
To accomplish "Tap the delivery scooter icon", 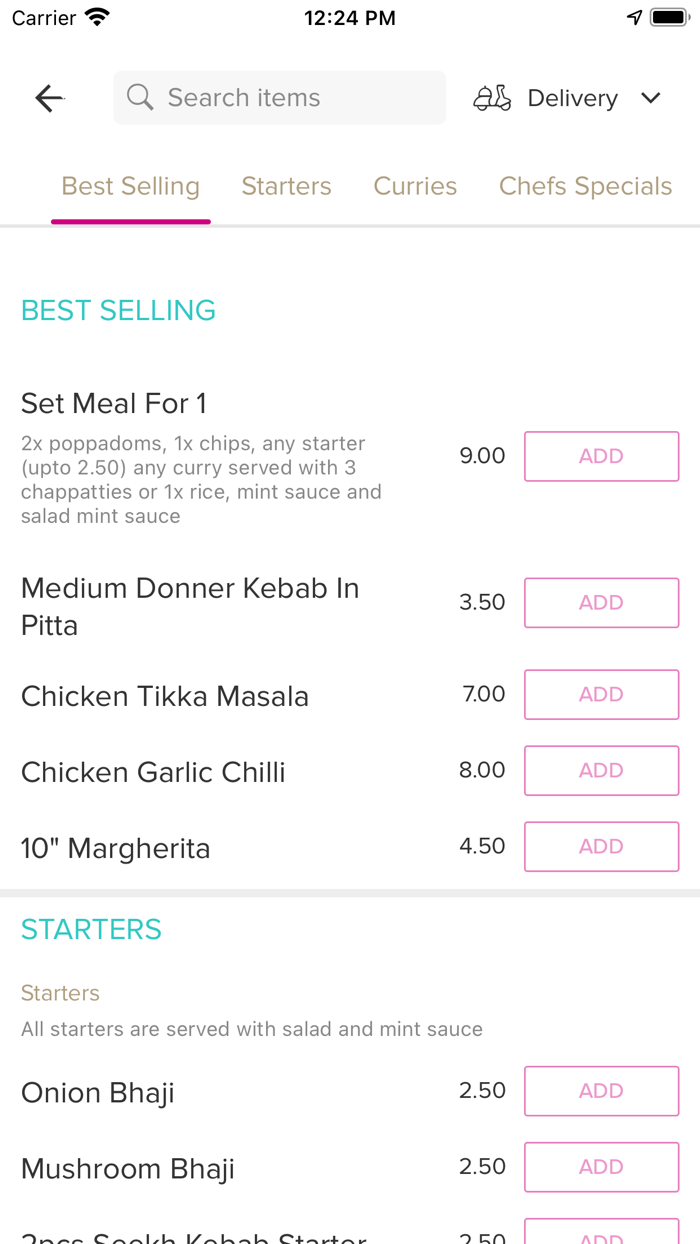I will pyautogui.click(x=491, y=97).
